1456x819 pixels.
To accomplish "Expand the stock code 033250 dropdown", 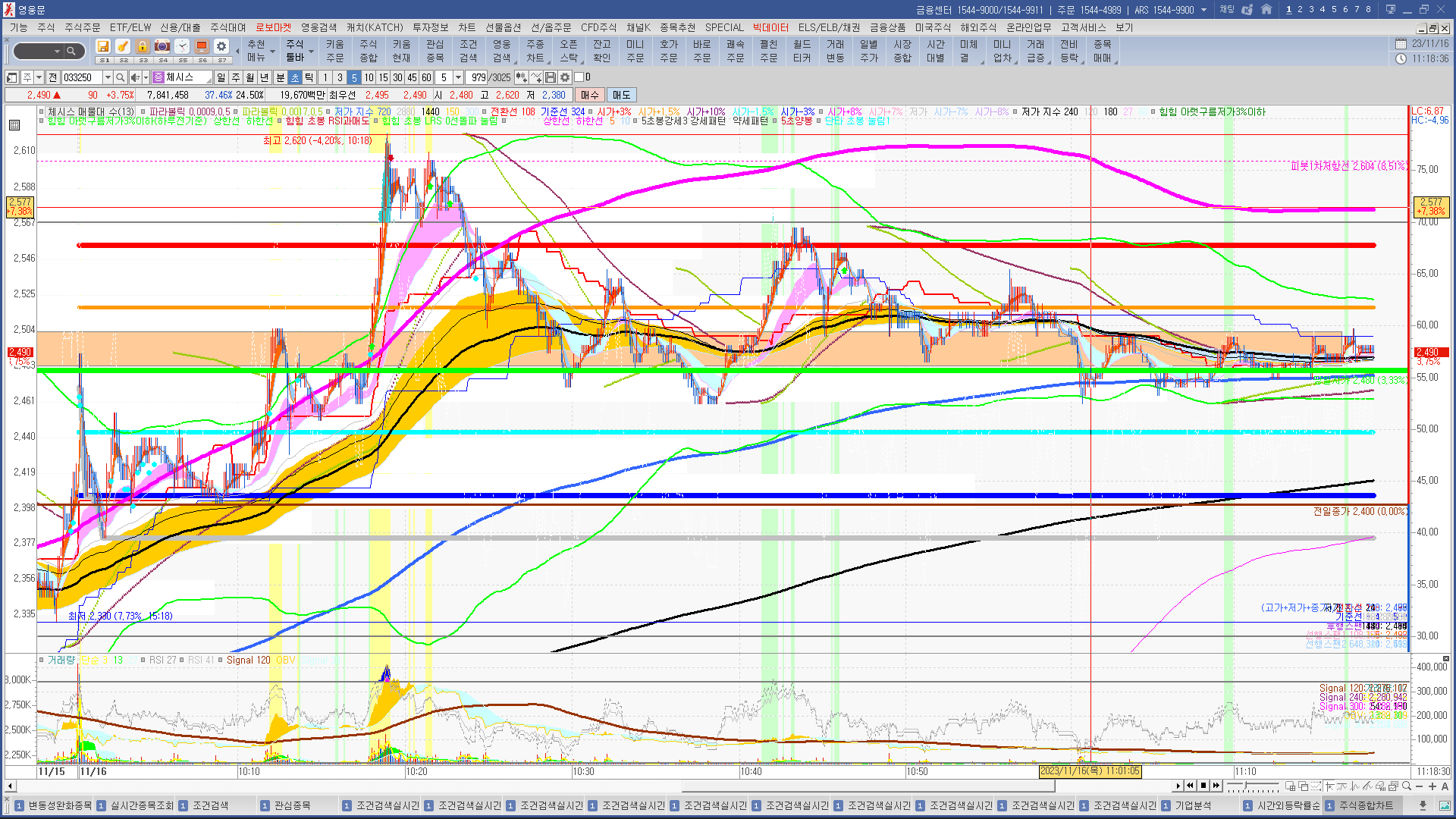I will (x=108, y=77).
